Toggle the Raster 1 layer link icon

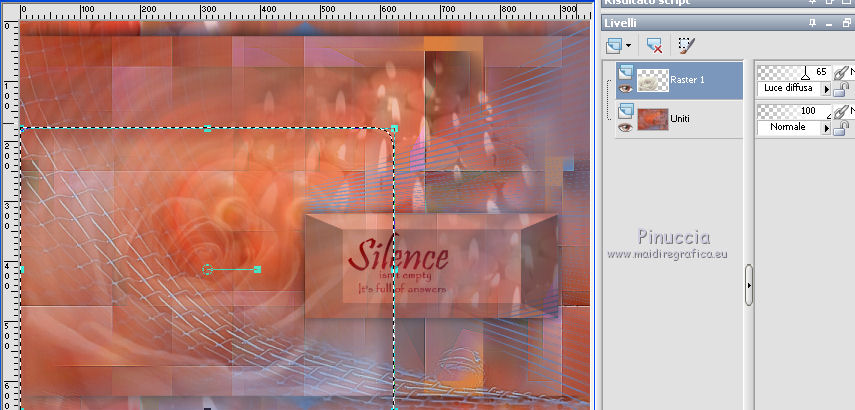(843, 72)
